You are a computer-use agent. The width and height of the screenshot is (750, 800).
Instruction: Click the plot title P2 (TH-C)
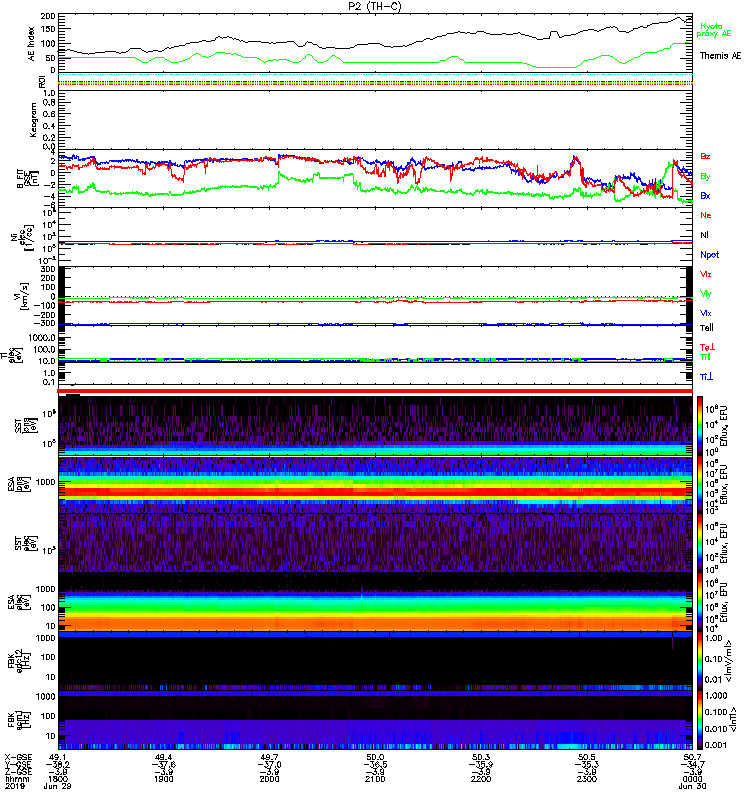pos(374,6)
